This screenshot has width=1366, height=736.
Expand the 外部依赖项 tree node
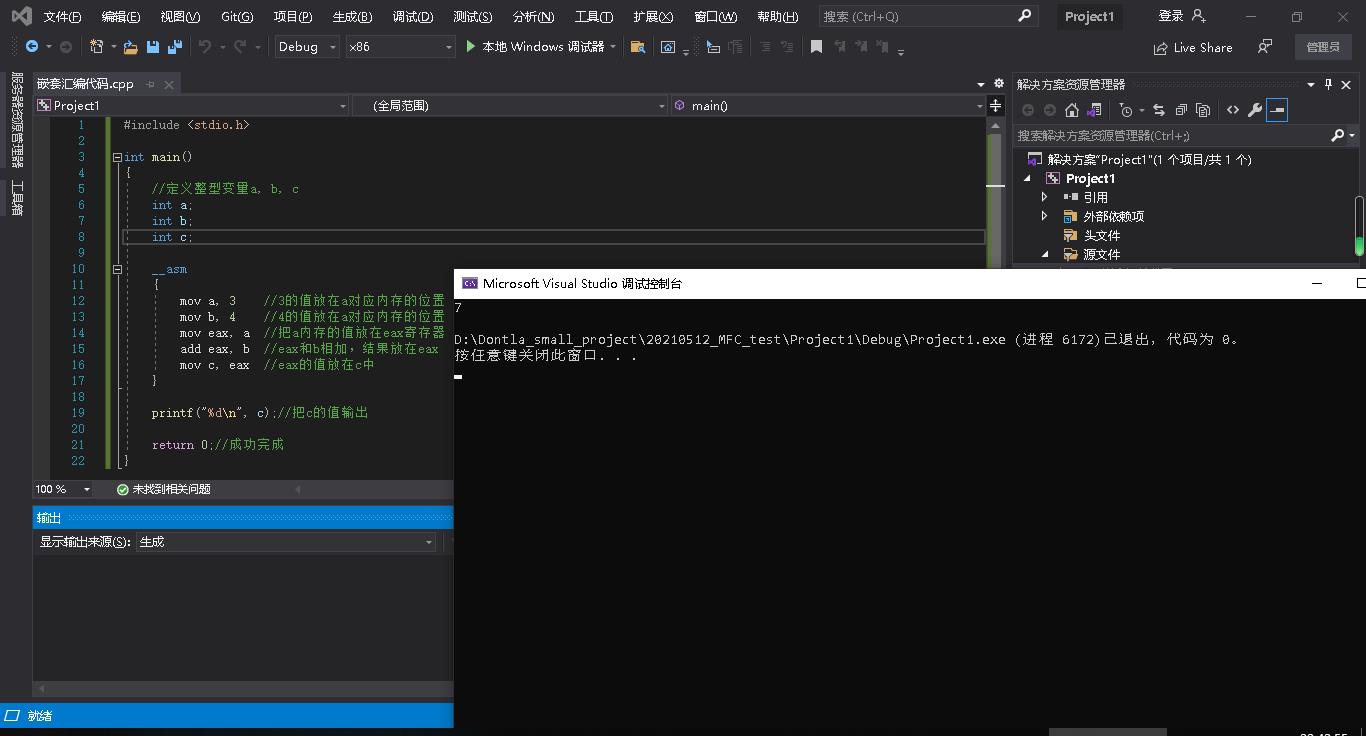point(1045,216)
